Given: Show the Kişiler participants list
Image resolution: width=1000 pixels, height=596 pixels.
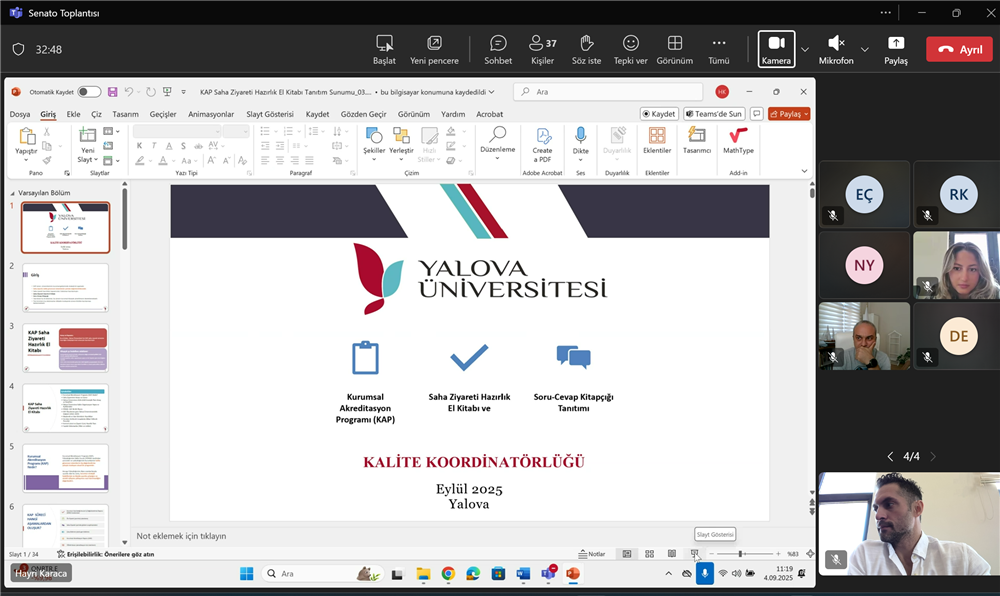Looking at the screenshot, I should pyautogui.click(x=543, y=50).
